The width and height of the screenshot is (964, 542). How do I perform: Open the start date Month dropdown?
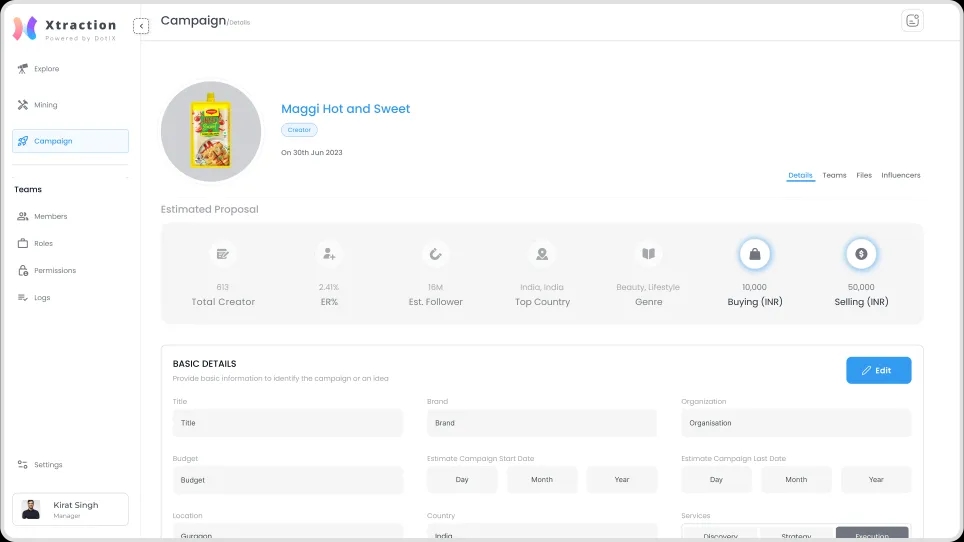(x=542, y=480)
